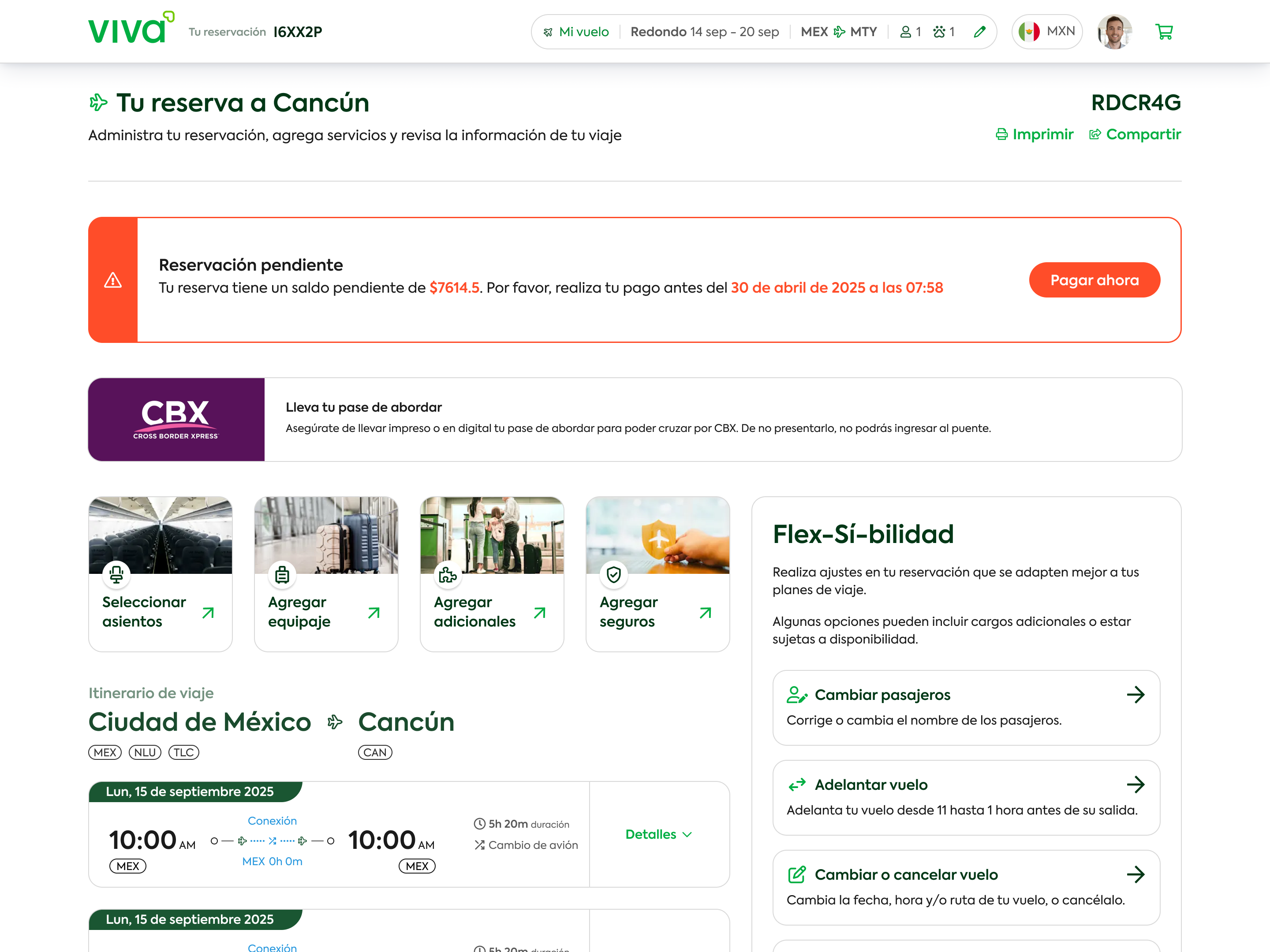Click the shield icon on Agregar seguros
The image size is (1270, 952).
(x=614, y=574)
